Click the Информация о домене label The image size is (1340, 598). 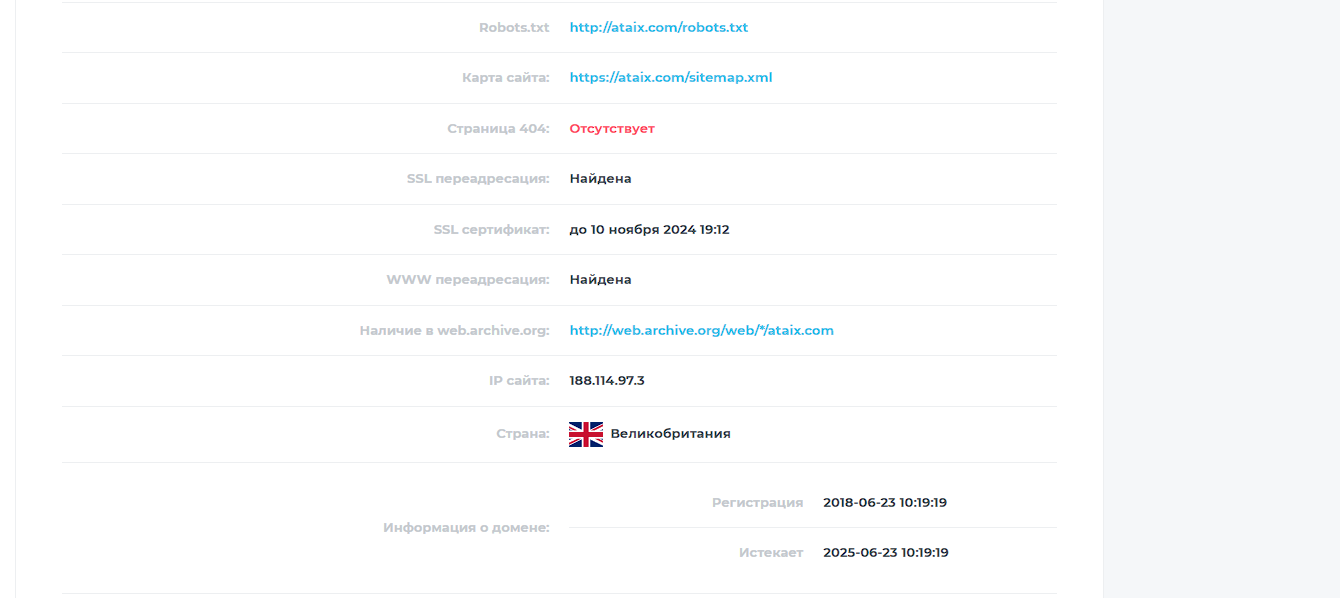pyautogui.click(x=466, y=528)
